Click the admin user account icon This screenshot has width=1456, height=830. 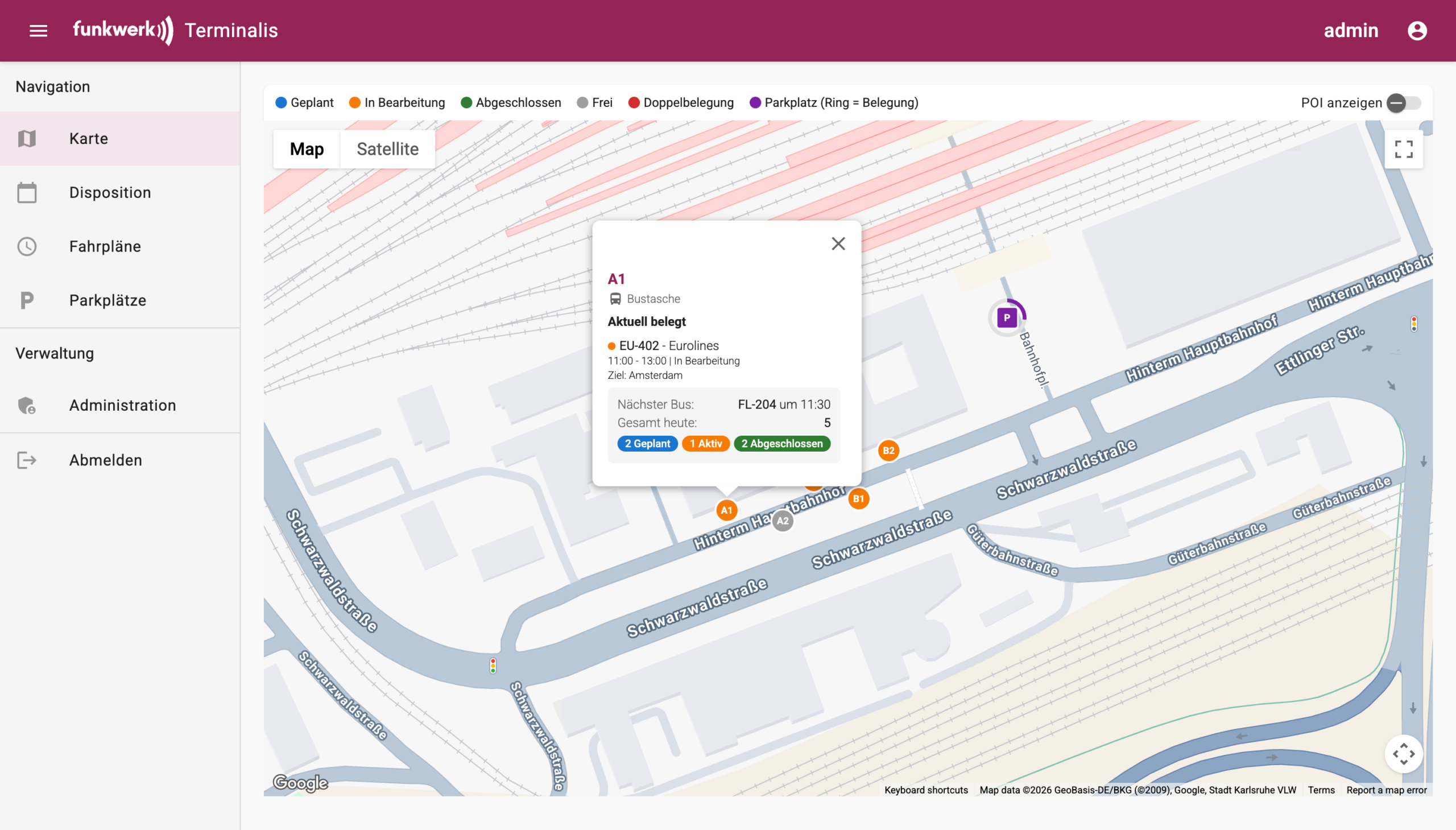pos(1417,30)
